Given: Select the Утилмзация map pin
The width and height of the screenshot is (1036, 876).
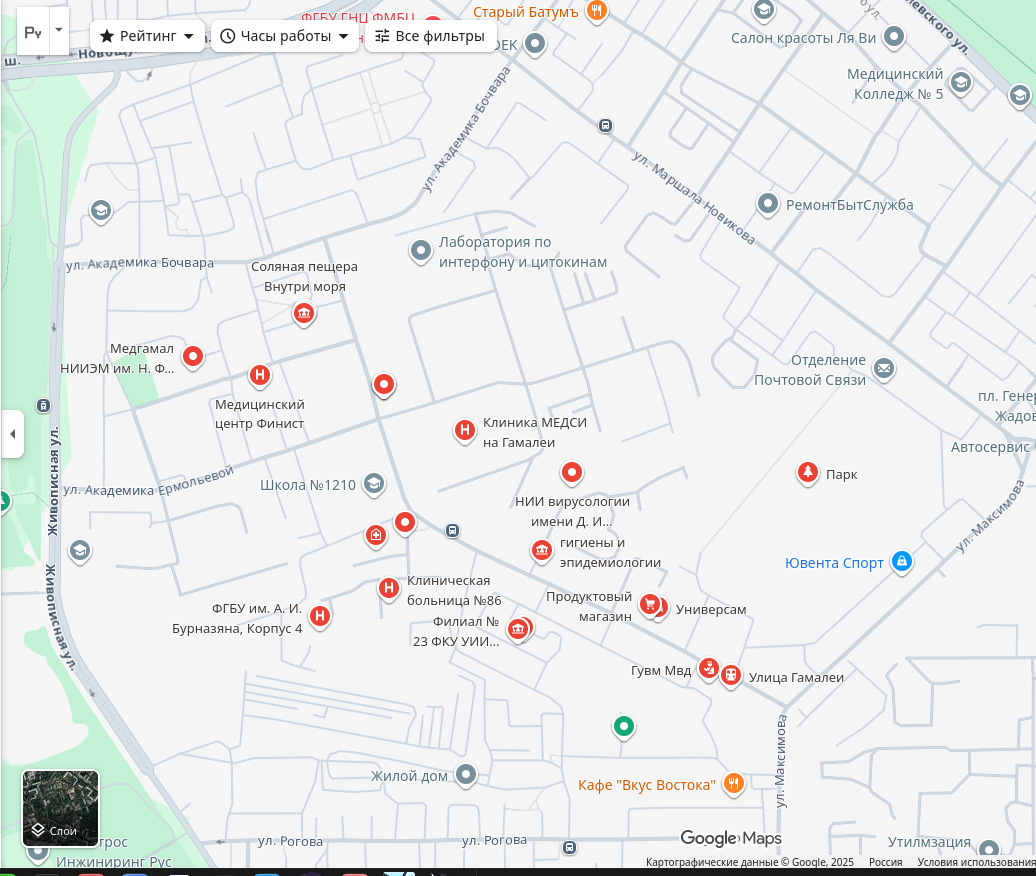Looking at the screenshot, I should (x=988, y=850).
